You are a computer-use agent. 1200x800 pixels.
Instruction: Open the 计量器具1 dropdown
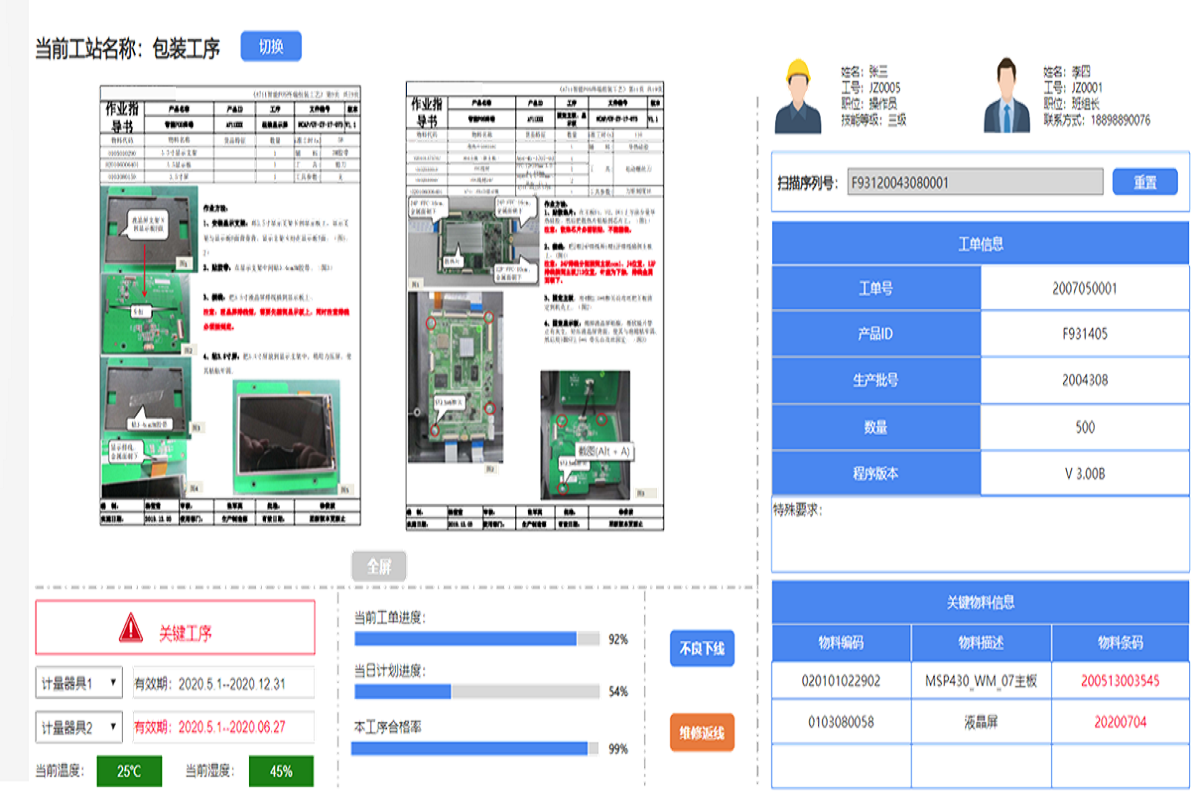click(x=79, y=684)
